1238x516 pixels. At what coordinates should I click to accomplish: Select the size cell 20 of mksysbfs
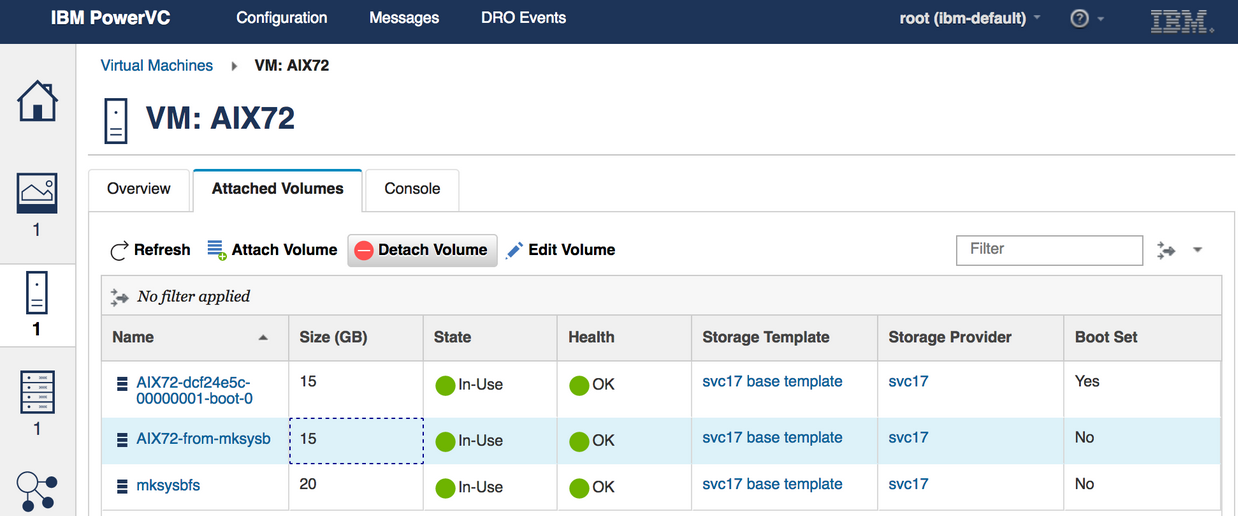click(356, 487)
